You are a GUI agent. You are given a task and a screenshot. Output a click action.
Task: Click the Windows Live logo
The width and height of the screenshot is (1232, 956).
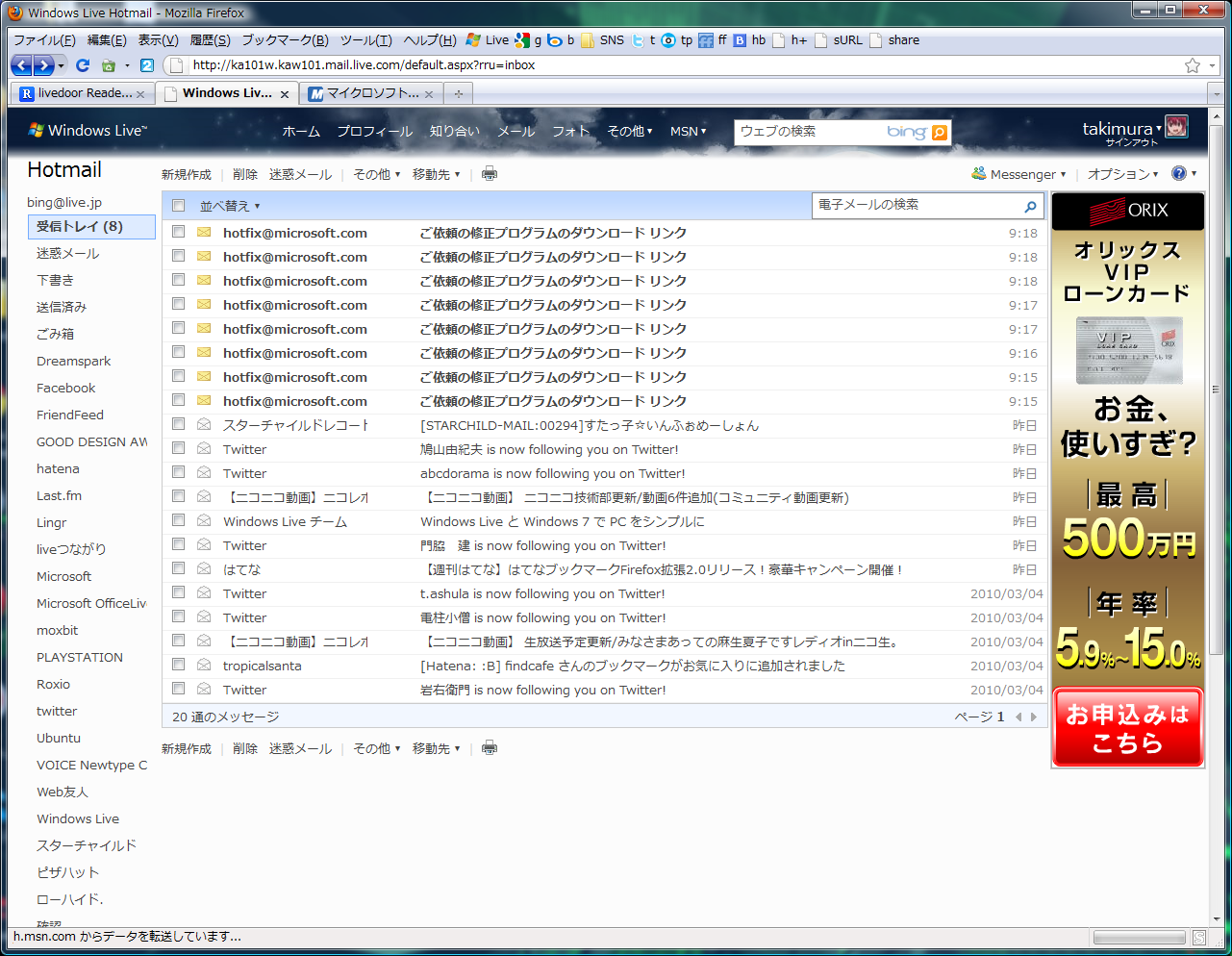88,131
